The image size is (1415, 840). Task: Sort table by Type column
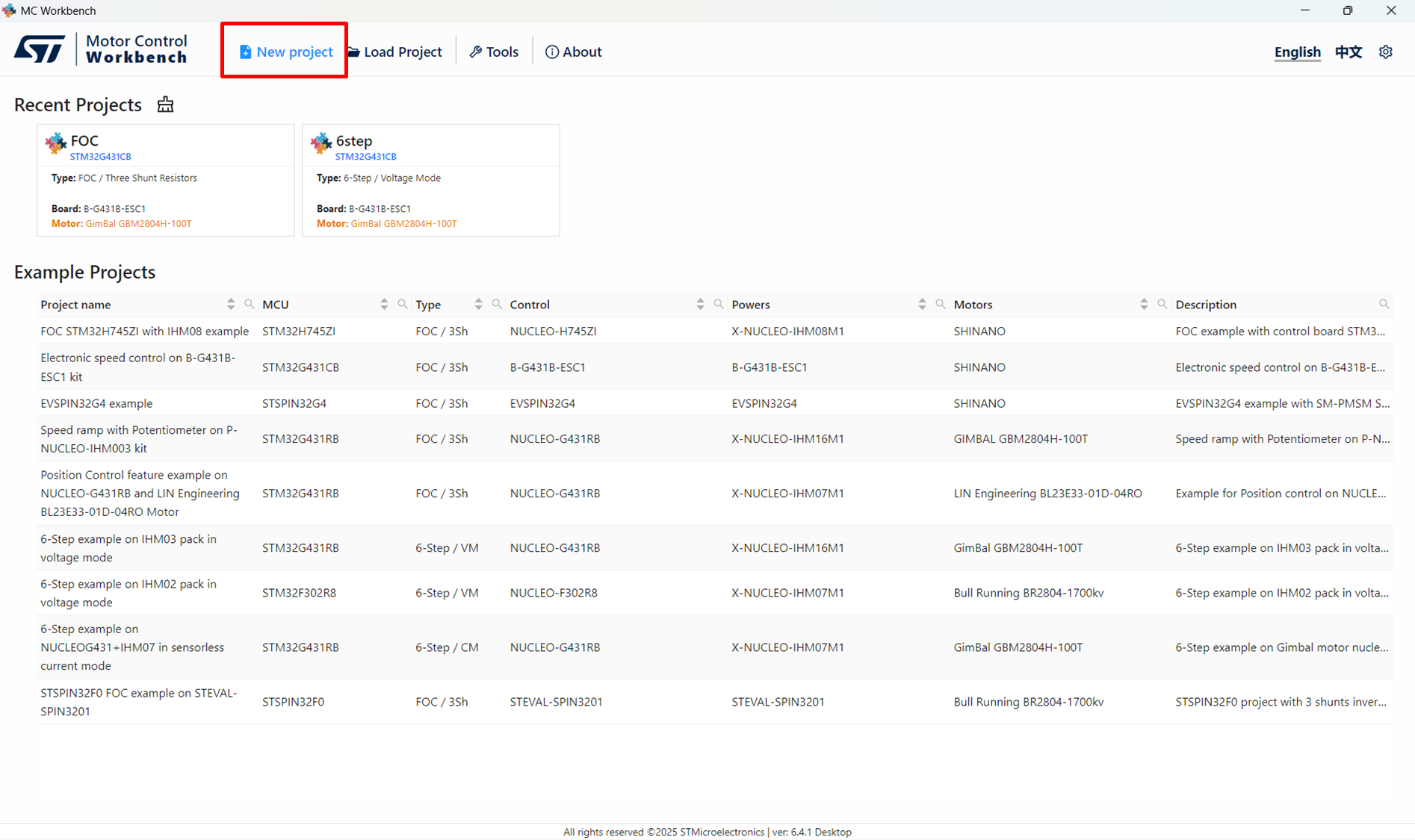coord(478,304)
